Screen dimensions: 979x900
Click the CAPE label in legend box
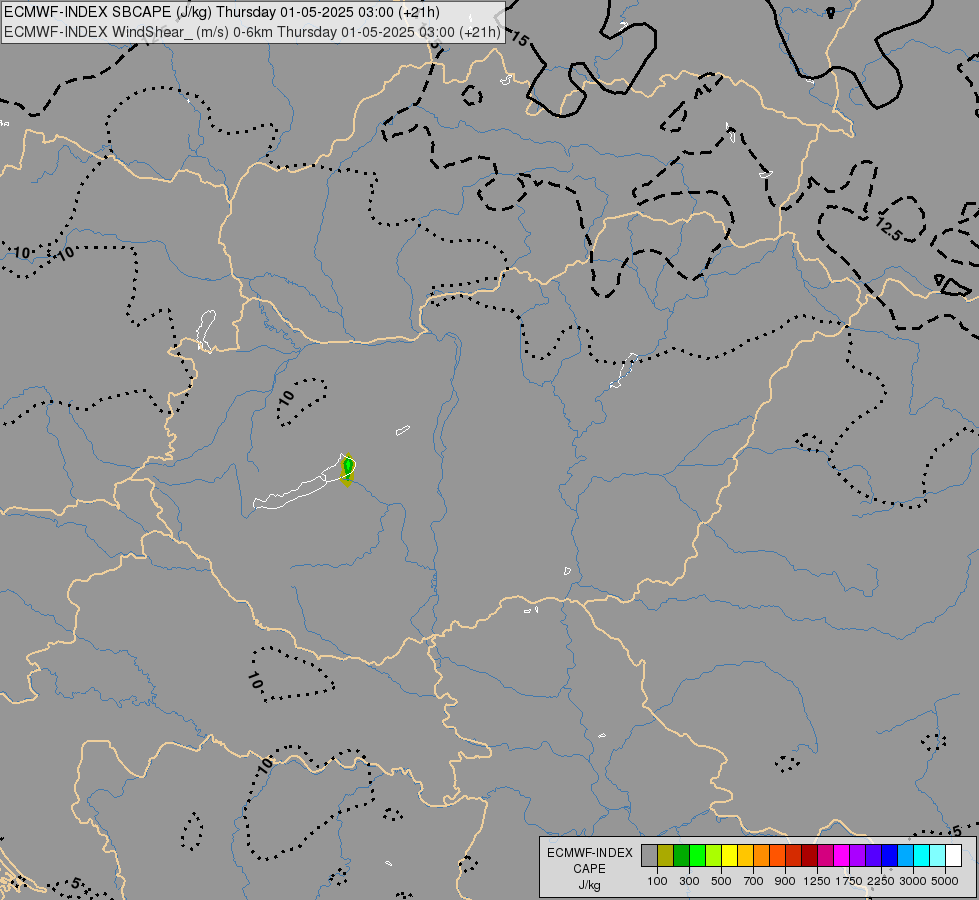589,869
